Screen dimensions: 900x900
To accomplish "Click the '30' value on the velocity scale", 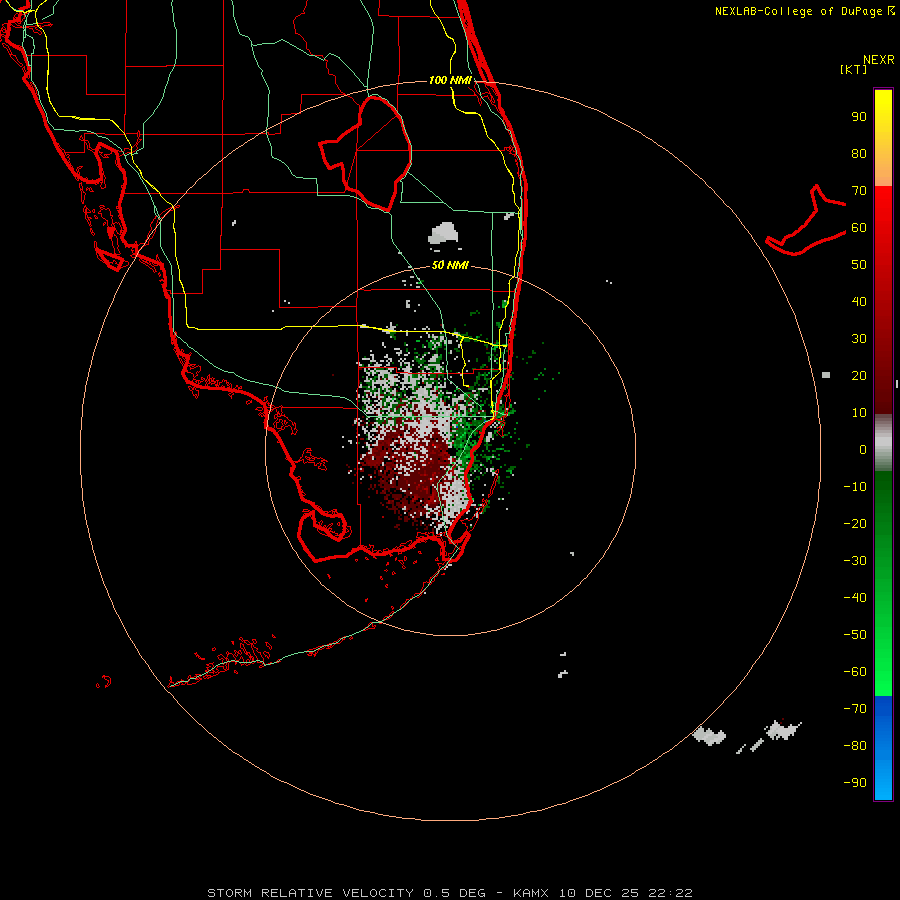I will coord(859,339).
